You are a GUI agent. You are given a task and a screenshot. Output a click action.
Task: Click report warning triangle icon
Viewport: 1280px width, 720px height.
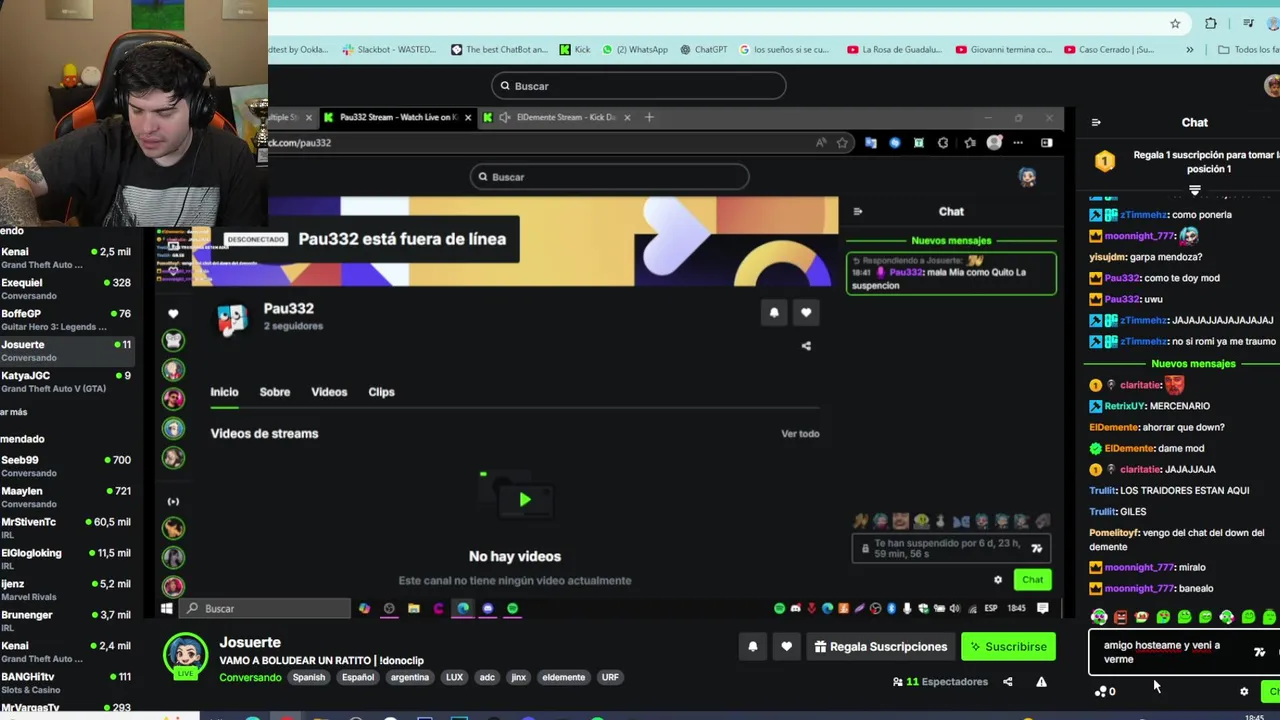(x=1041, y=682)
